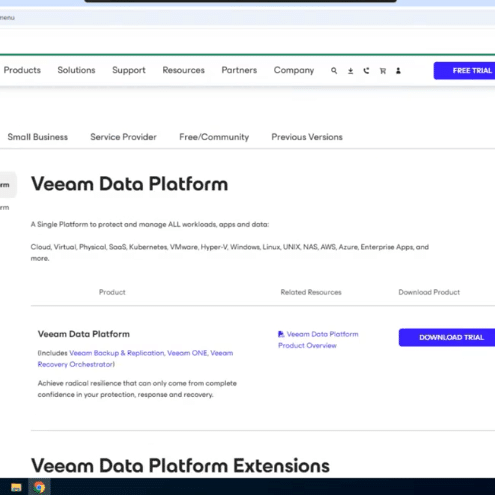Open the Solutions menu
The height and width of the screenshot is (495, 495).
pos(76,70)
